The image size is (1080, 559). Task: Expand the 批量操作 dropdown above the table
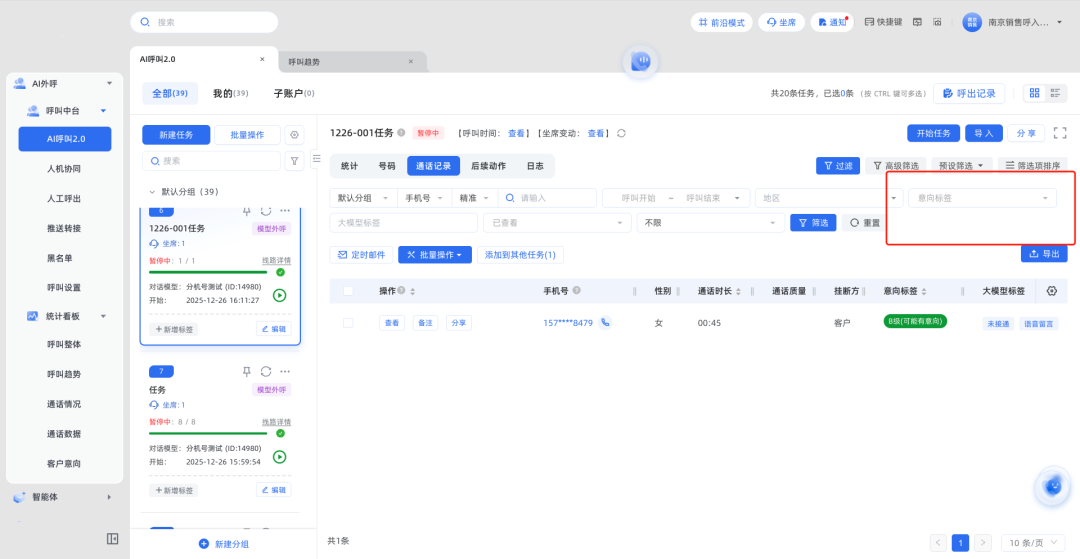pyautogui.click(x=435, y=255)
